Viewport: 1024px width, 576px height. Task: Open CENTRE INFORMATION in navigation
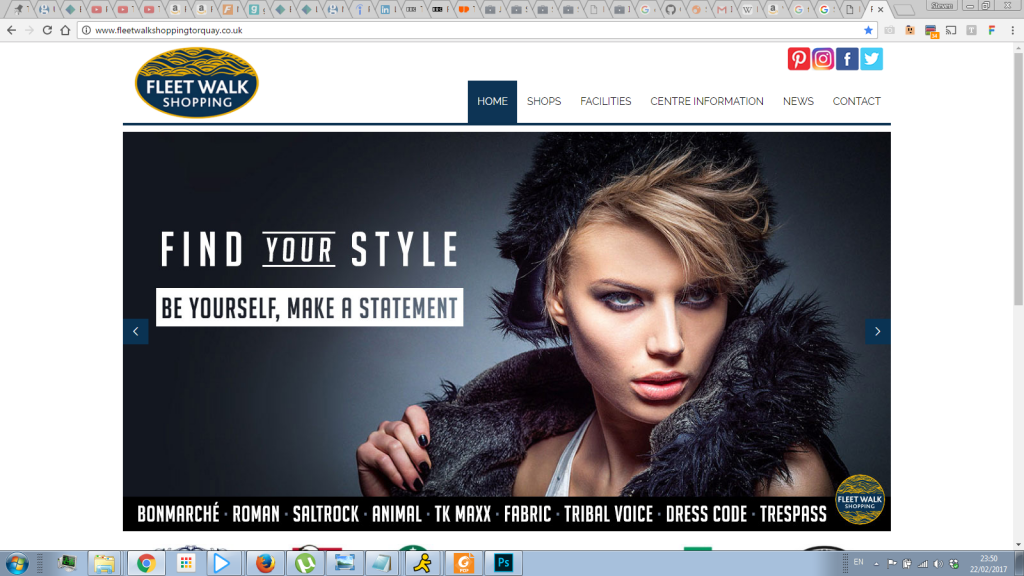pyautogui.click(x=707, y=101)
